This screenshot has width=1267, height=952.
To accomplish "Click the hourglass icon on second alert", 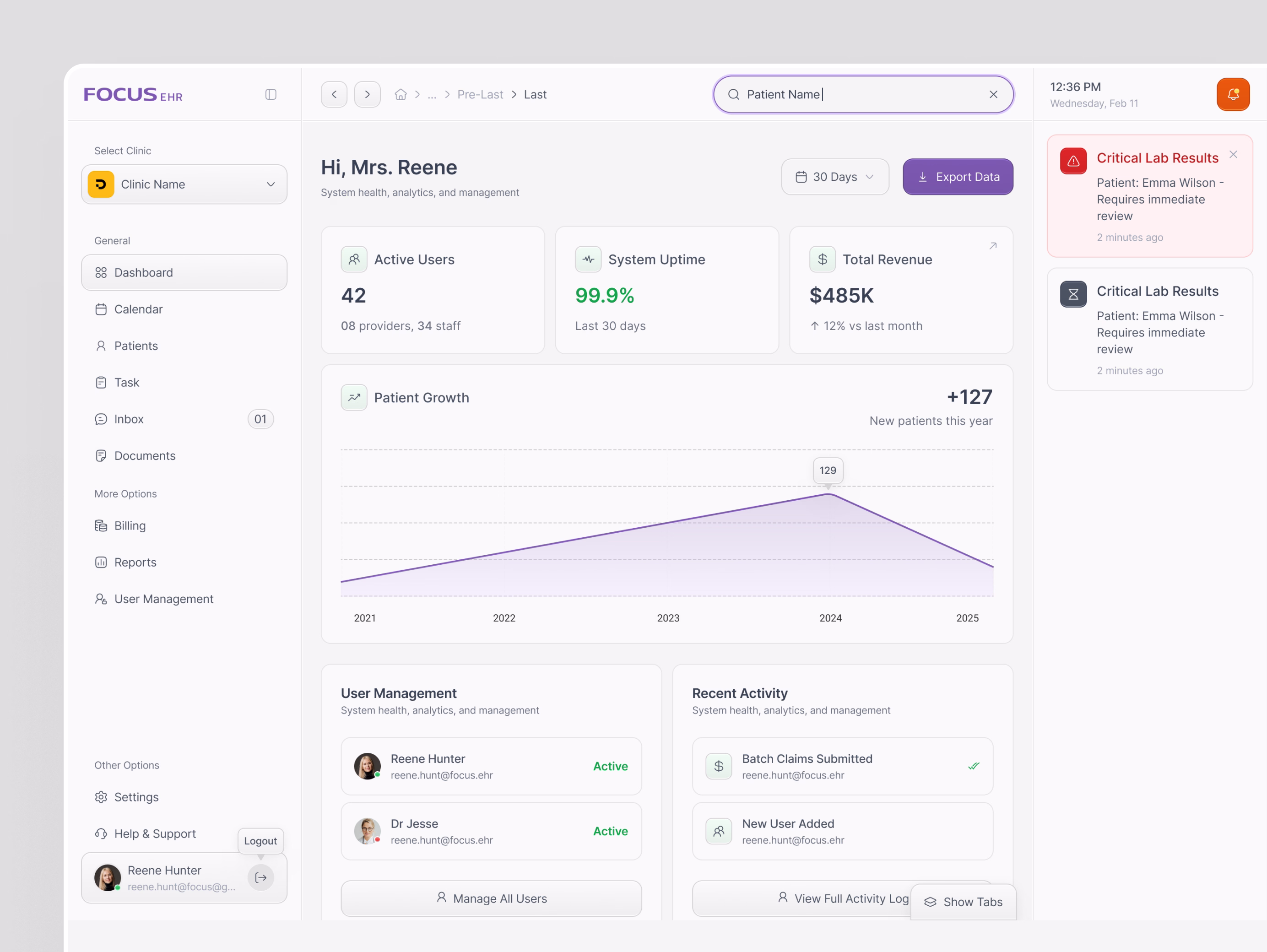I will (x=1073, y=294).
